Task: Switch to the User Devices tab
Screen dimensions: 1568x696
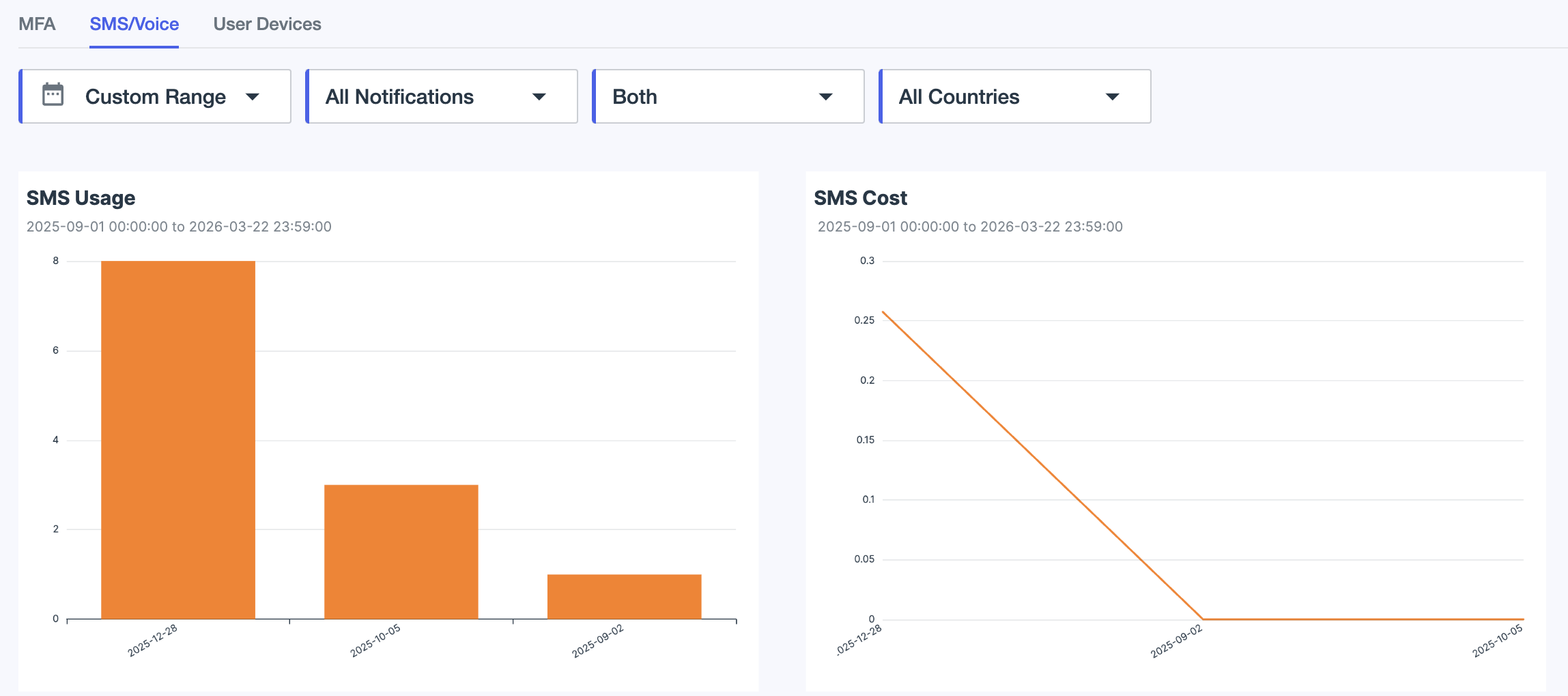Action: click(x=268, y=24)
